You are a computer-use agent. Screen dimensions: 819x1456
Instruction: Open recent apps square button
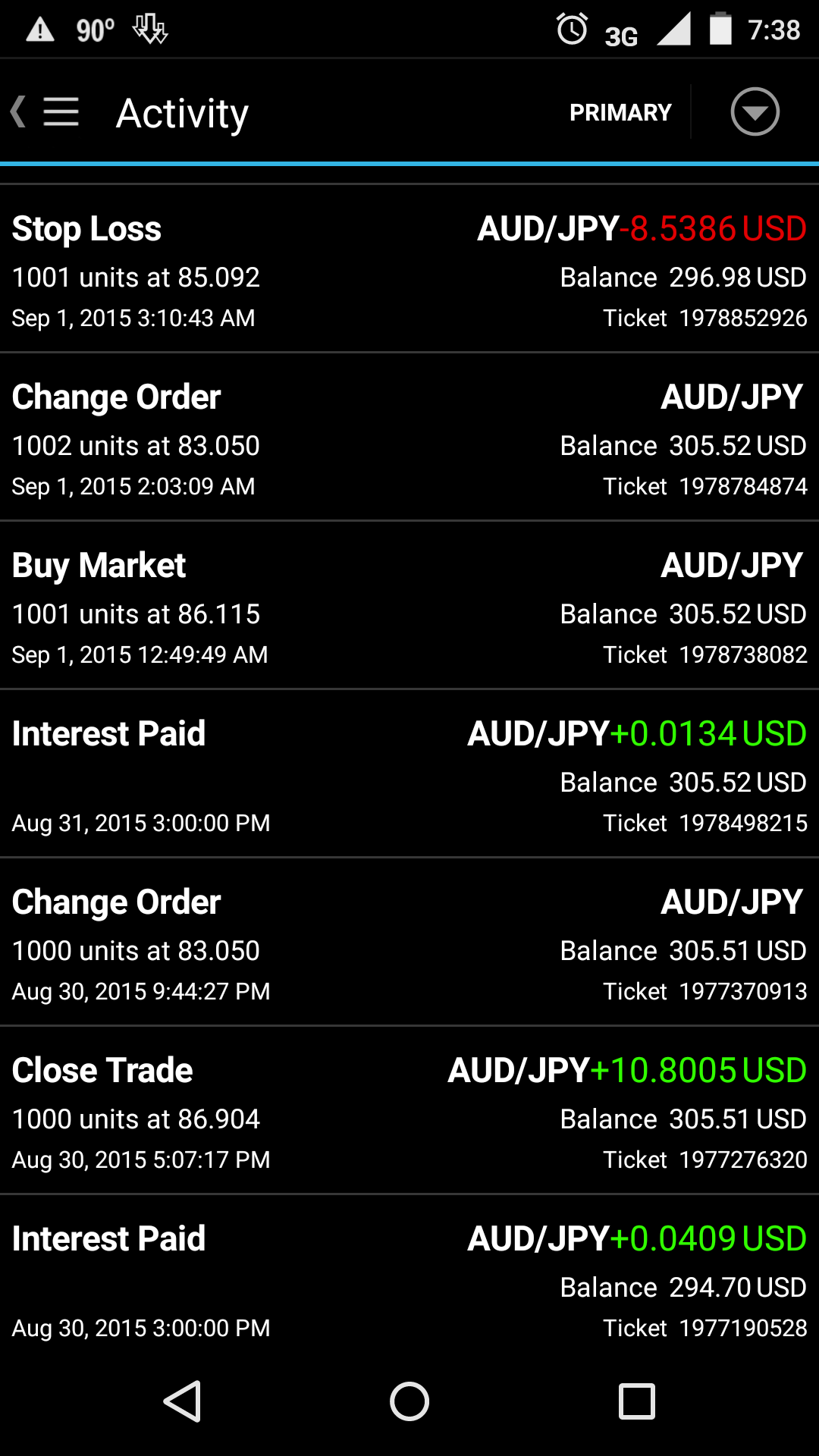[x=636, y=1401]
